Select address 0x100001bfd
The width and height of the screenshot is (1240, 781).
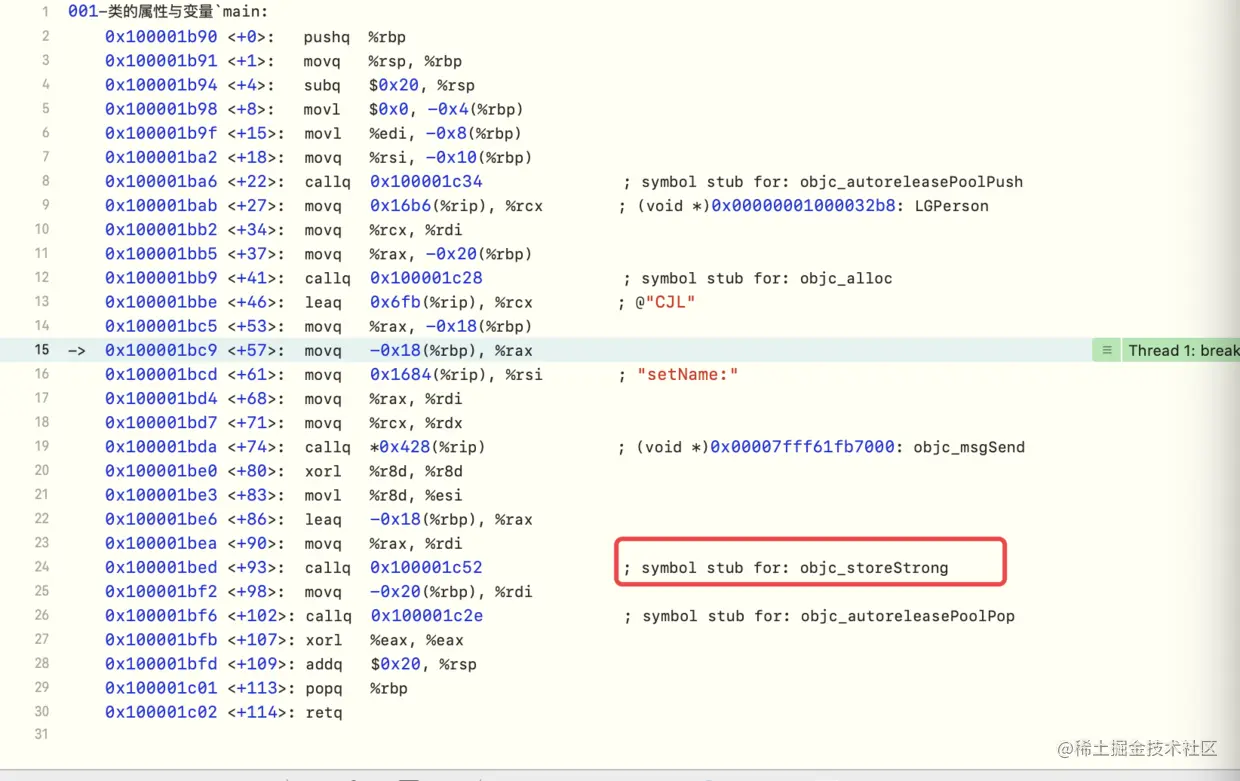click(x=161, y=664)
